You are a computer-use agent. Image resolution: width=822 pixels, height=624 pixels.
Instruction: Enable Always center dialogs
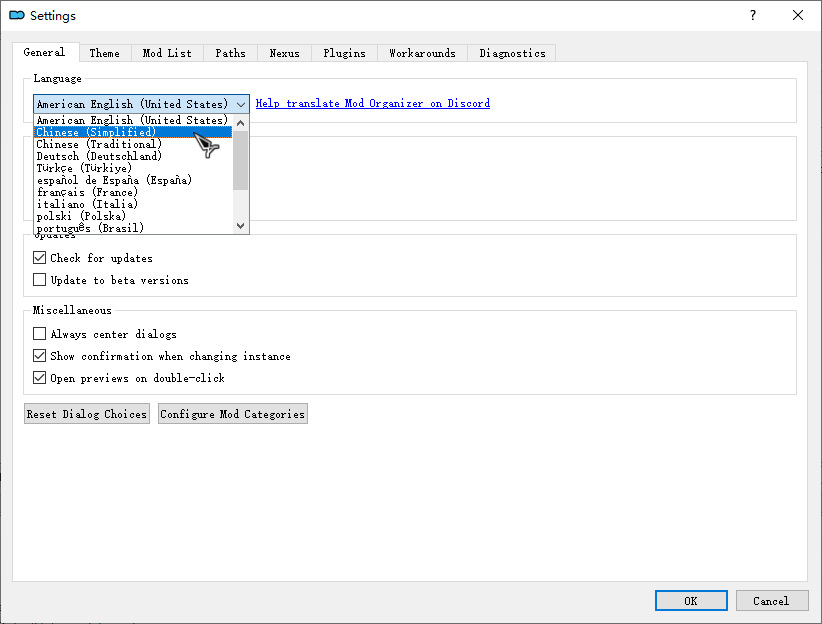[x=104, y=334]
